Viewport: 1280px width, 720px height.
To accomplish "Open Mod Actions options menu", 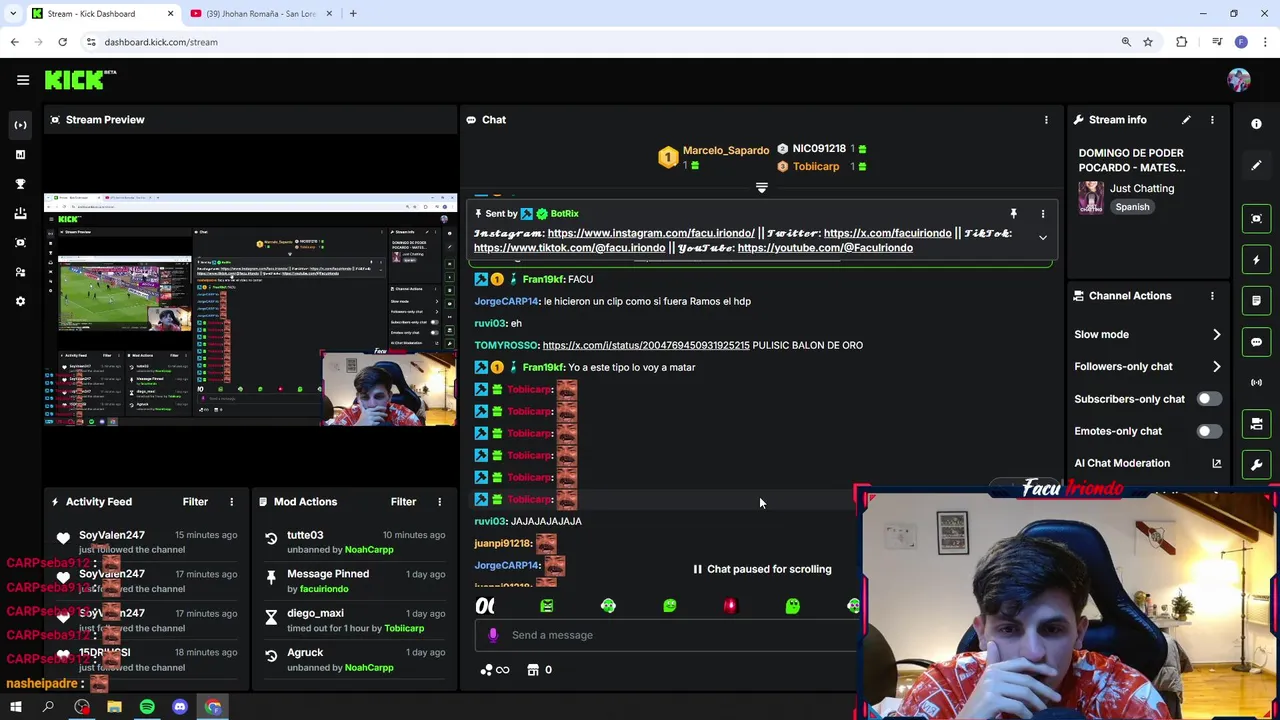I will click(x=439, y=502).
